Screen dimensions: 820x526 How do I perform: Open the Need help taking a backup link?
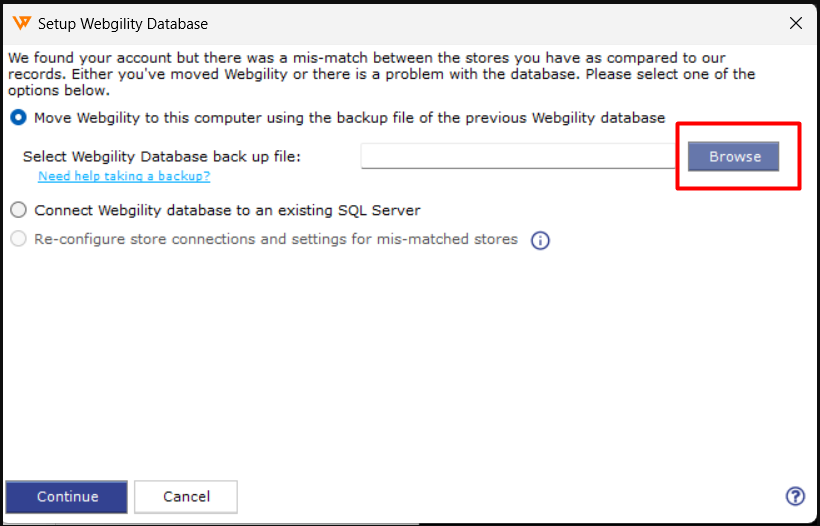124,176
